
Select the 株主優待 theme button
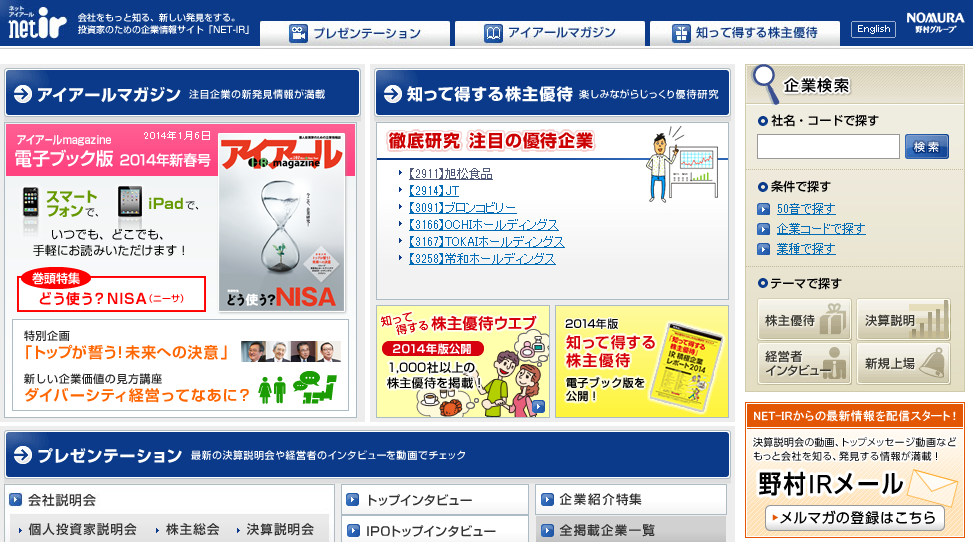(x=804, y=320)
